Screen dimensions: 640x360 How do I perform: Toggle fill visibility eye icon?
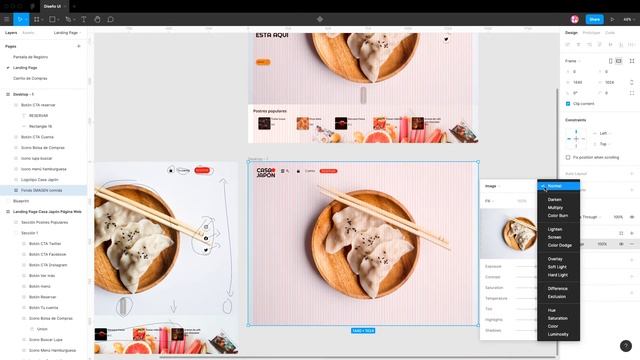(621, 244)
